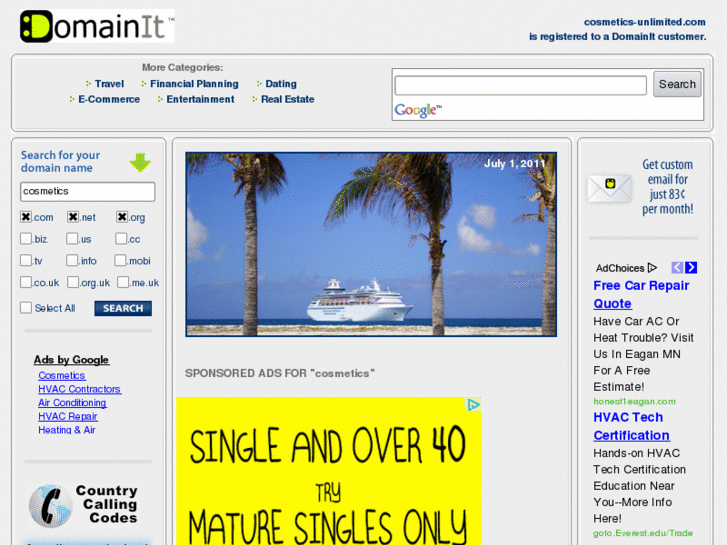Click the blue SEARCH domain button
Screen dimensions: 727x545
point(123,308)
